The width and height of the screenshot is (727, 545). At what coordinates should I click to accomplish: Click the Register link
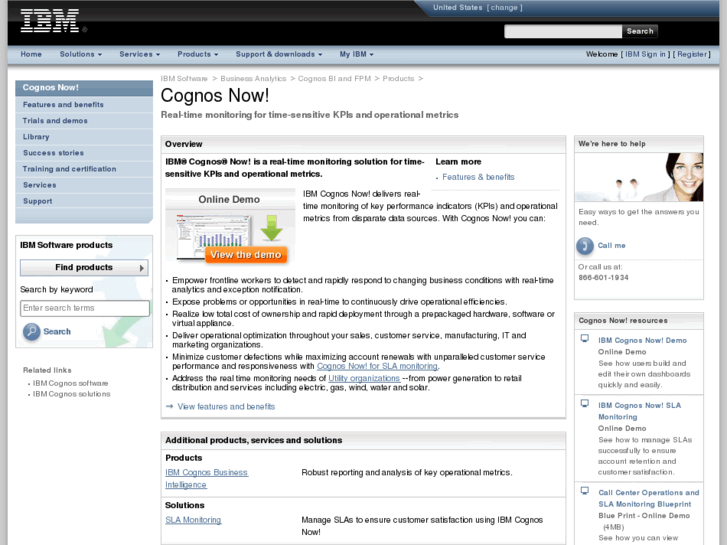coord(692,54)
